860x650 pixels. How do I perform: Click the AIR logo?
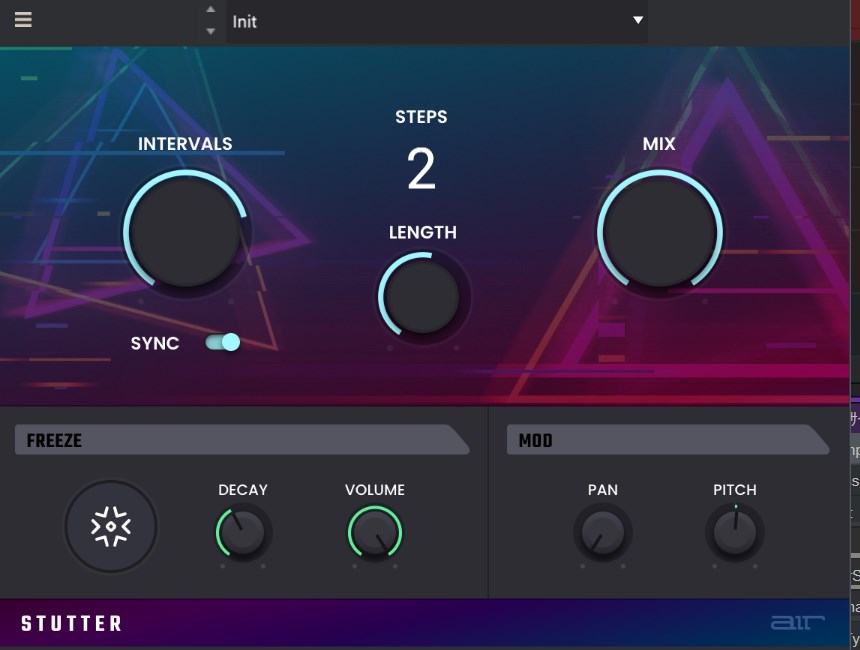point(797,623)
